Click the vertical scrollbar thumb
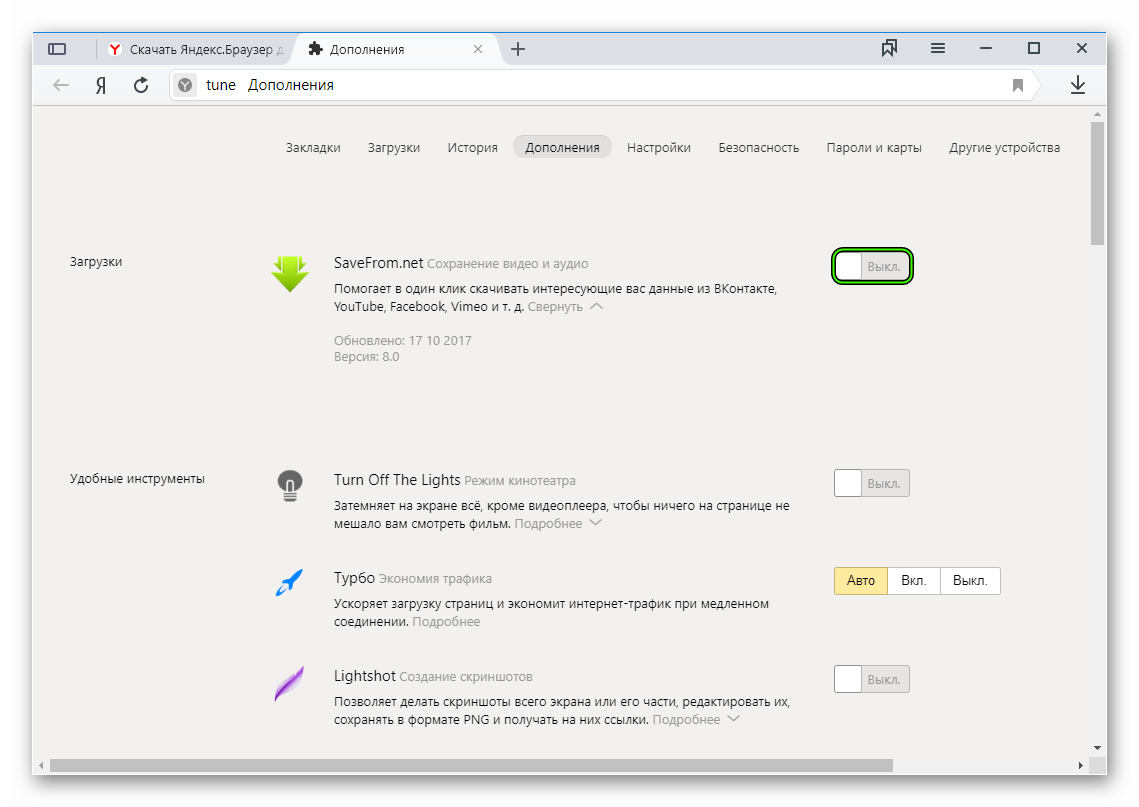 (1097, 183)
